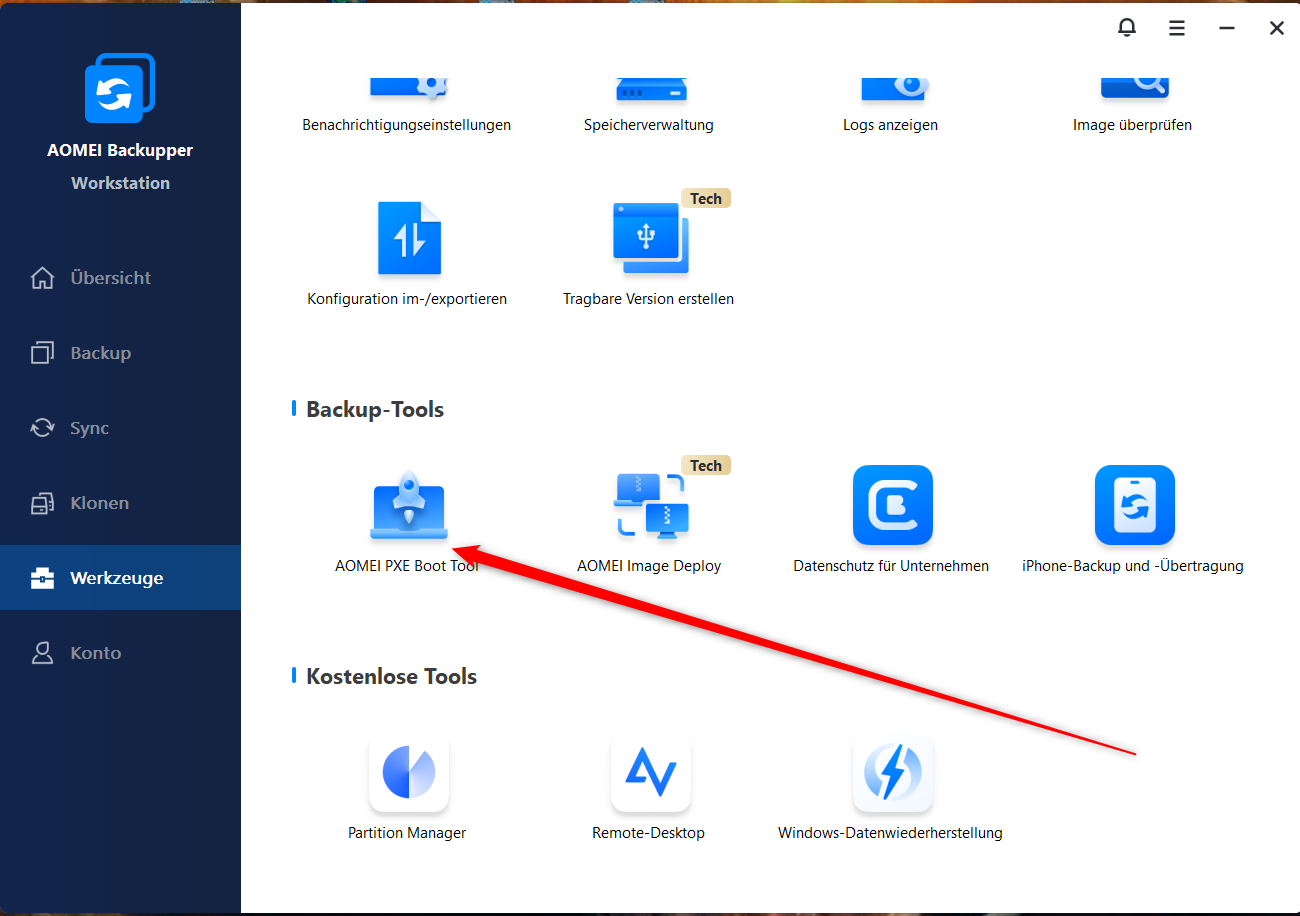This screenshot has width=1300, height=916.
Task: Open Datenschutz für Unternehmen icon
Action: tap(892, 505)
